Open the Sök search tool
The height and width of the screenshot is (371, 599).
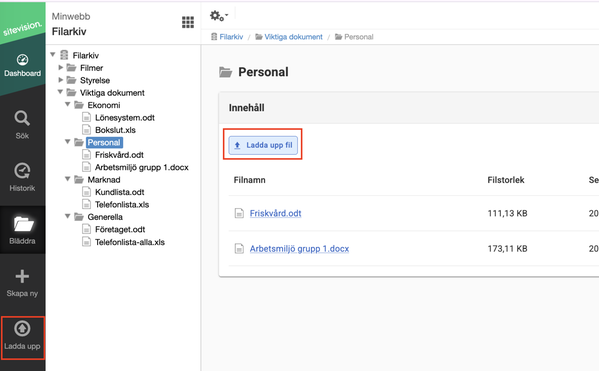coord(22,125)
